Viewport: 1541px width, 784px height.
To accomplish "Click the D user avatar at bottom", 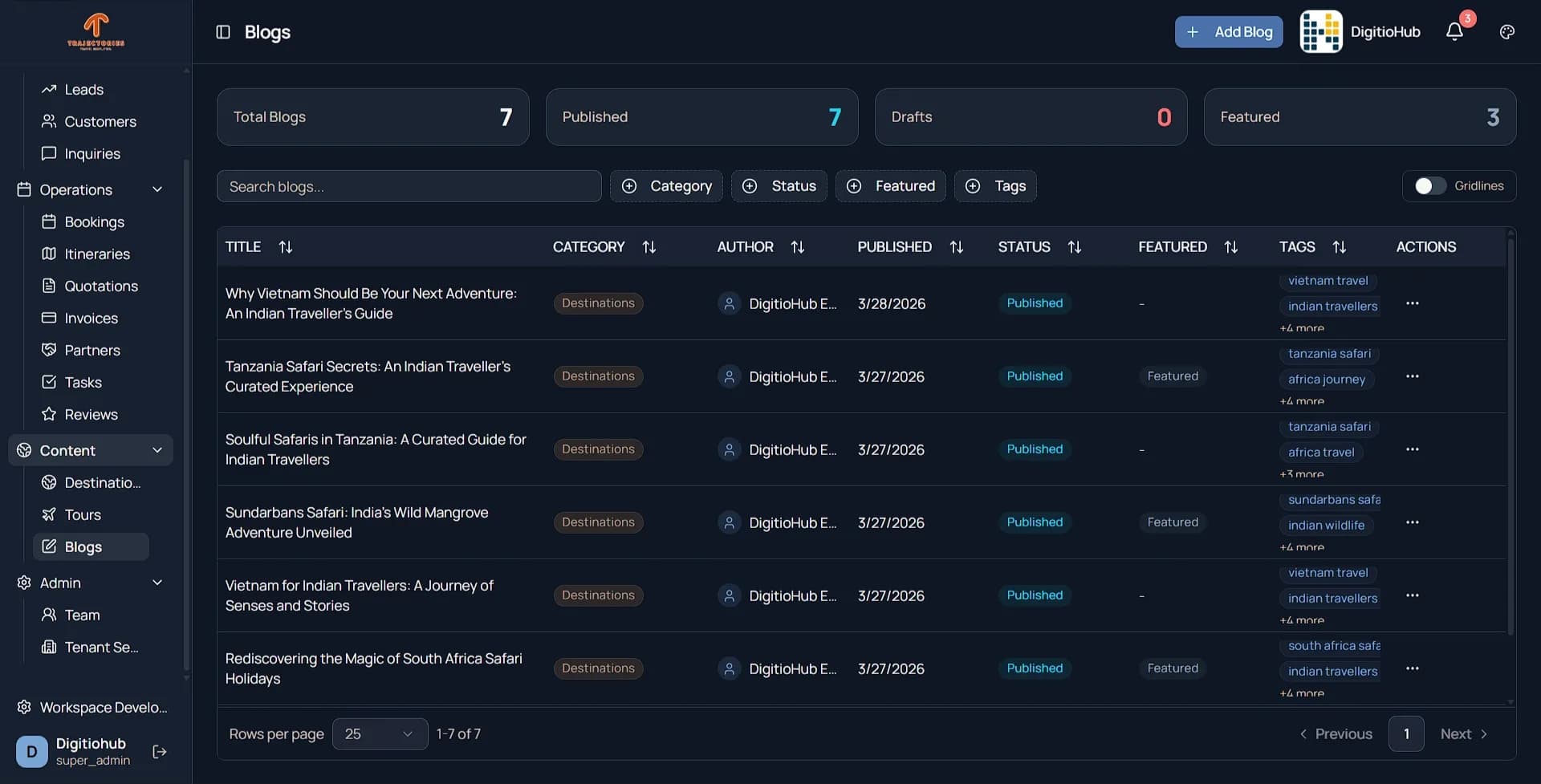I will coord(32,752).
